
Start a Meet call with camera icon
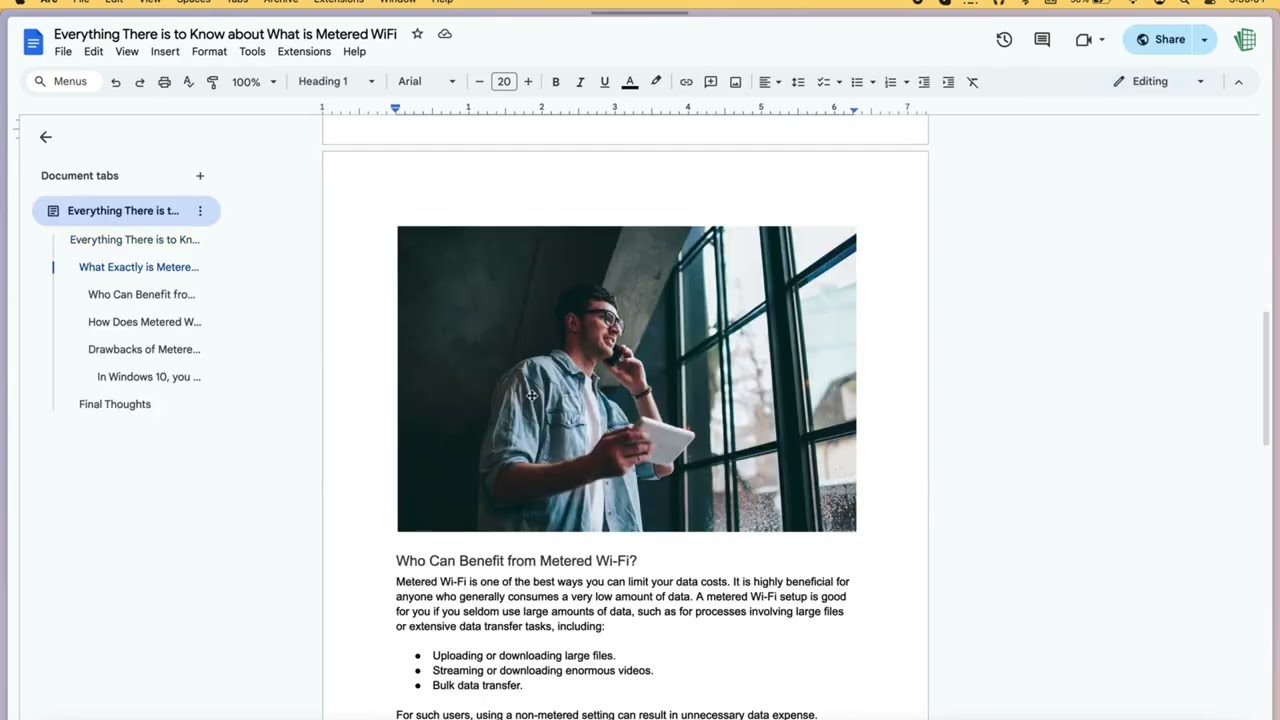point(1084,40)
